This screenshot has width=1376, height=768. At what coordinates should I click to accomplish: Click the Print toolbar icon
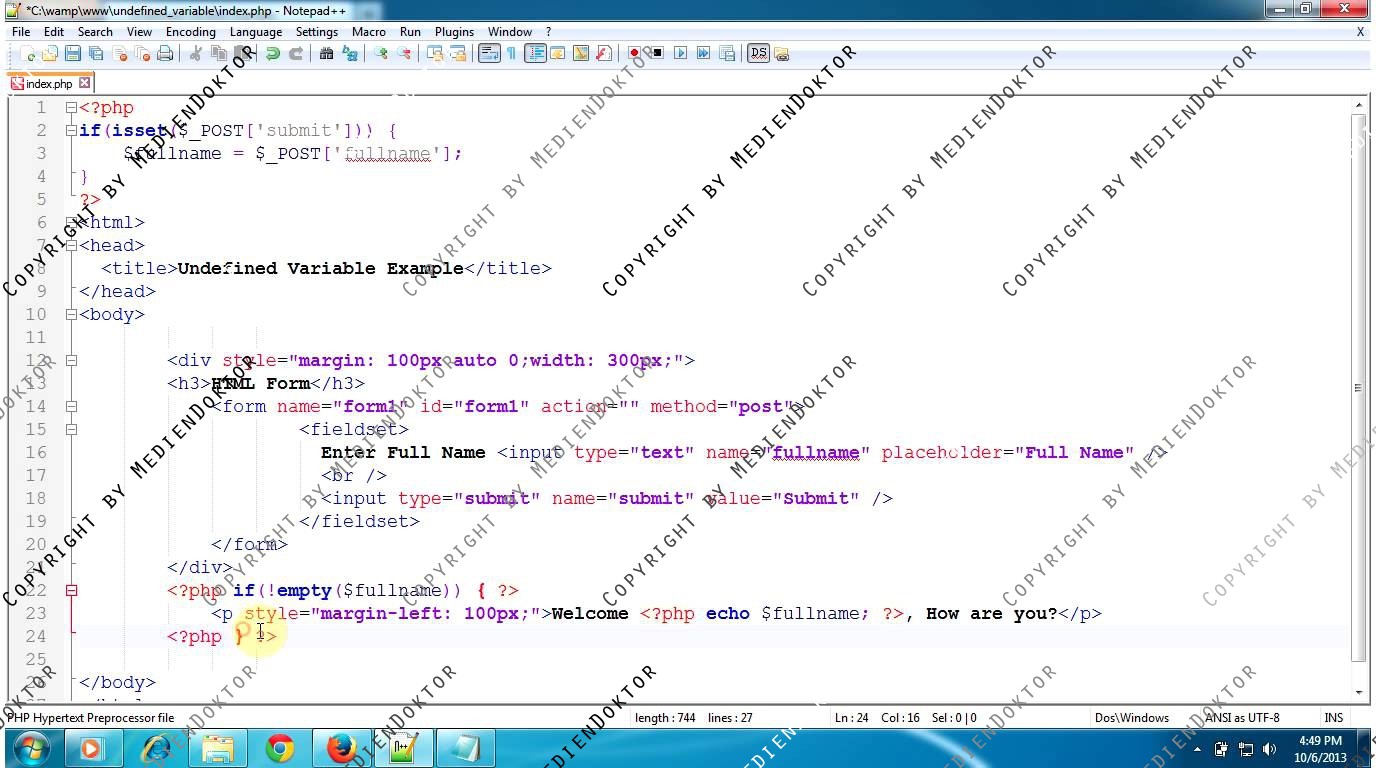tap(166, 53)
